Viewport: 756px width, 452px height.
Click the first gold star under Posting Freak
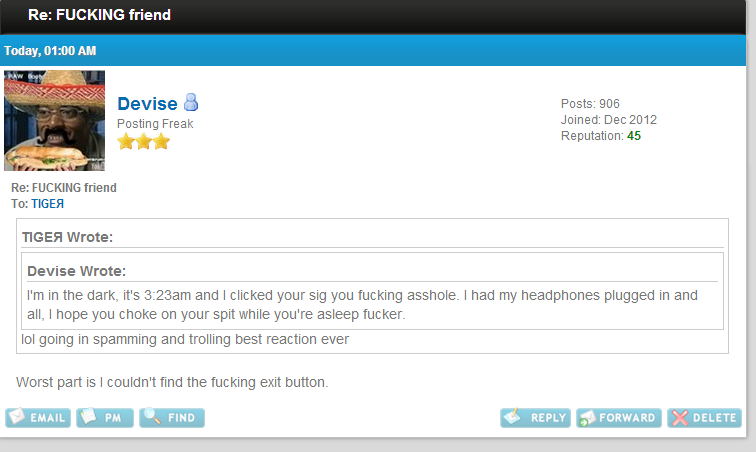pos(126,141)
